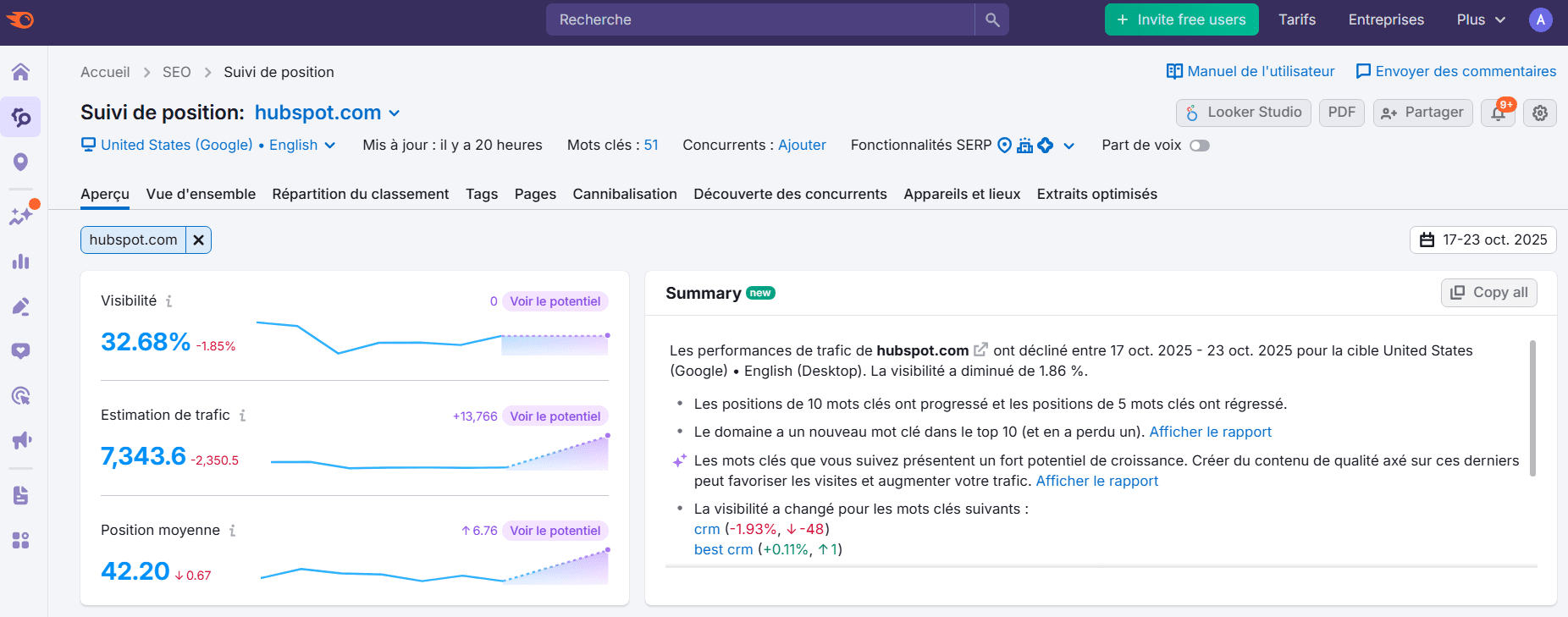
Task: Open the Content pencil sidebar icon
Action: [21, 306]
